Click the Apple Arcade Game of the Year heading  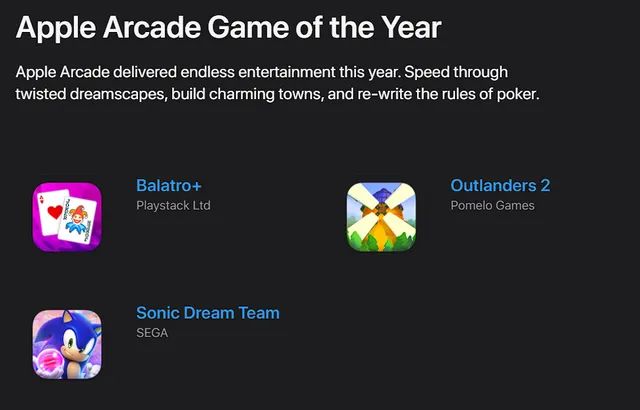coord(229,27)
